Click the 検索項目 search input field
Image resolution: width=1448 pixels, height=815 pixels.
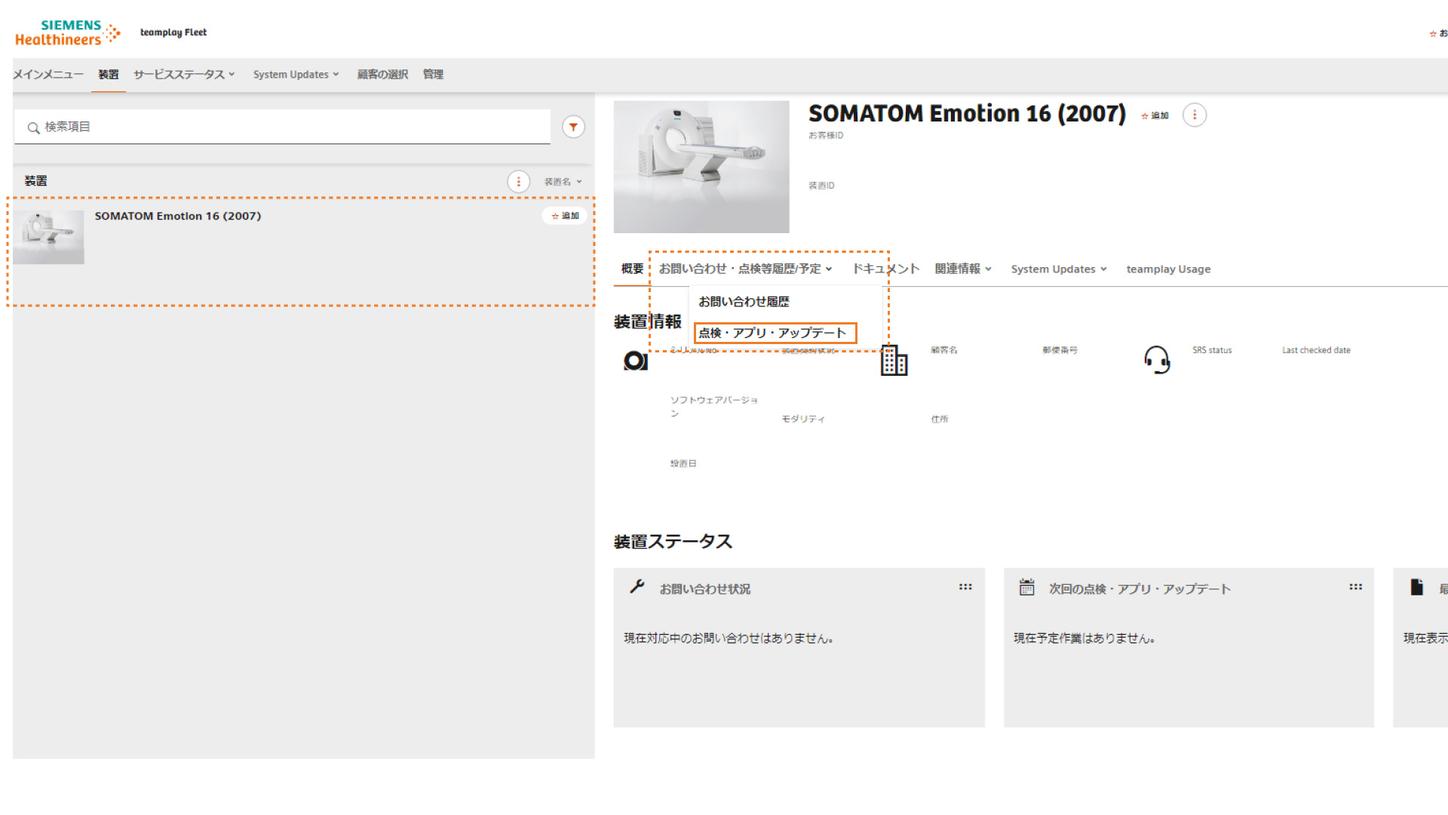280,126
